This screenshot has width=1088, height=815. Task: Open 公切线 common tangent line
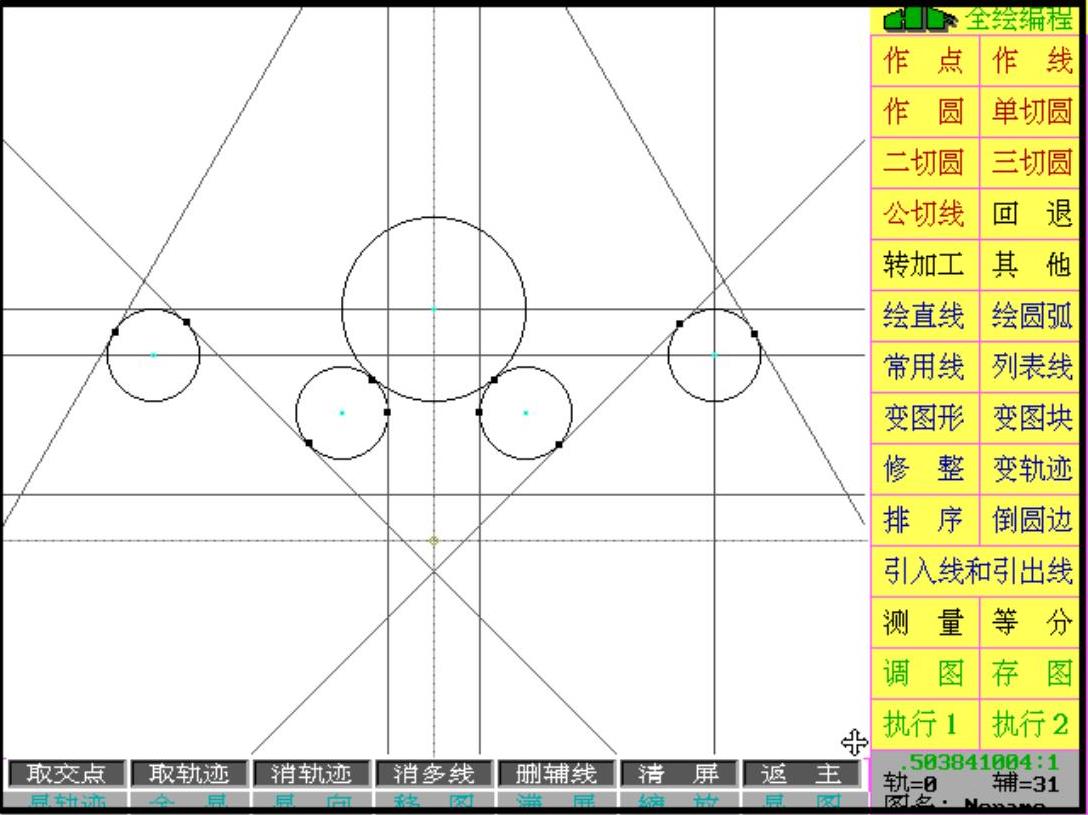point(924,214)
